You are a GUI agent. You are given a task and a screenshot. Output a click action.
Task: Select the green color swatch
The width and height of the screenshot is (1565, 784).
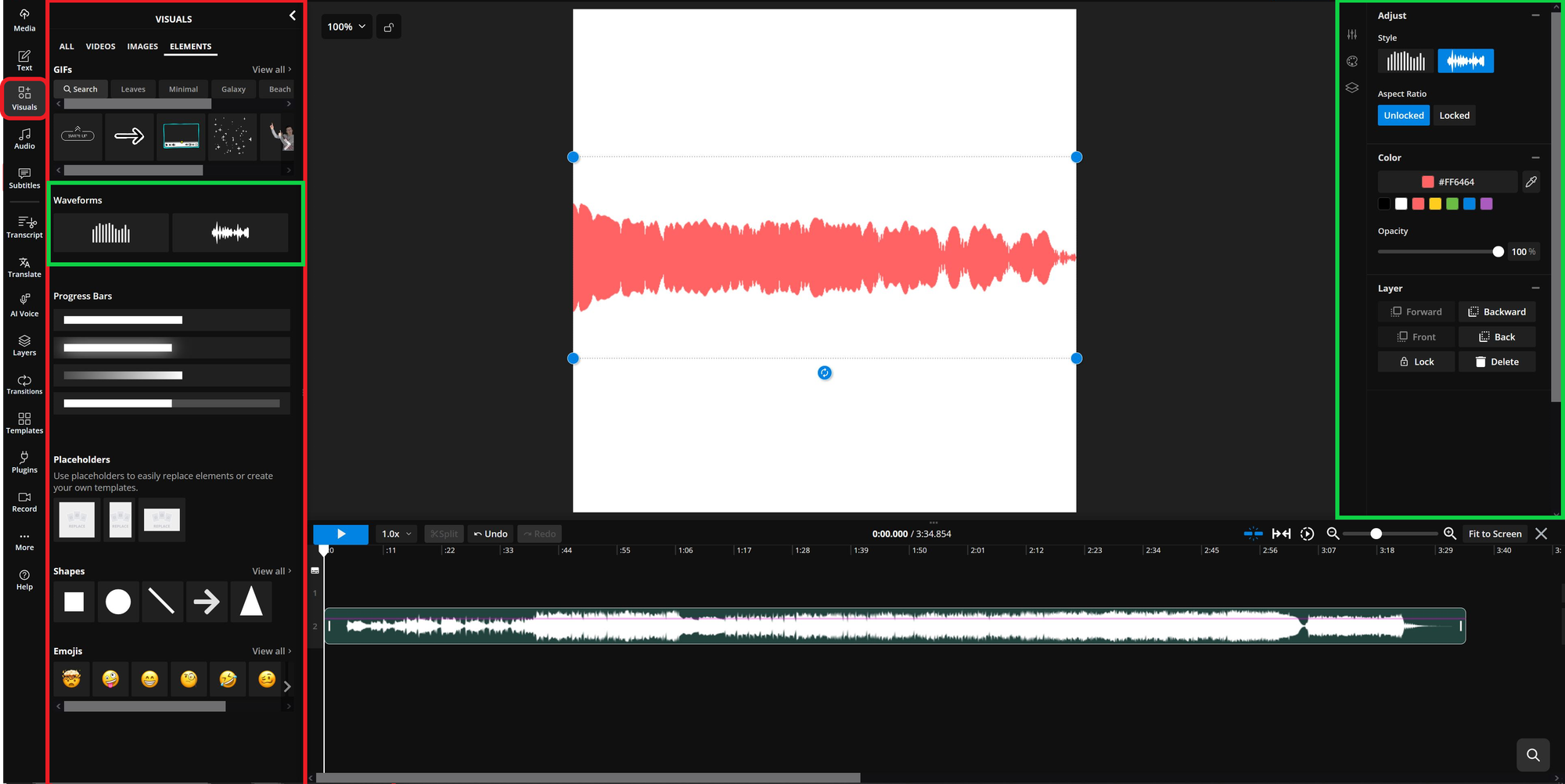[1452, 203]
